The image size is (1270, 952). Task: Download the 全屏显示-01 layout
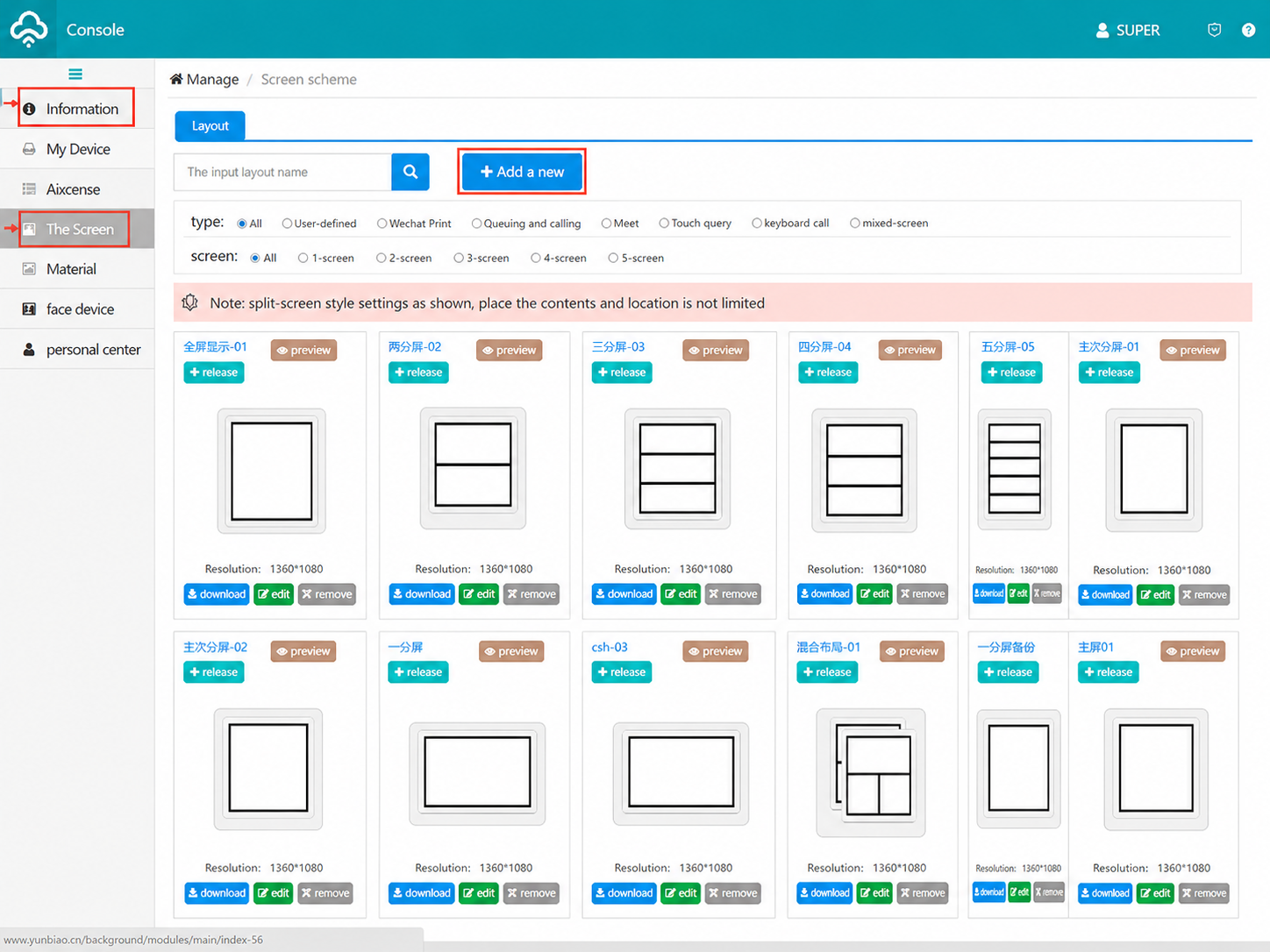coord(217,594)
